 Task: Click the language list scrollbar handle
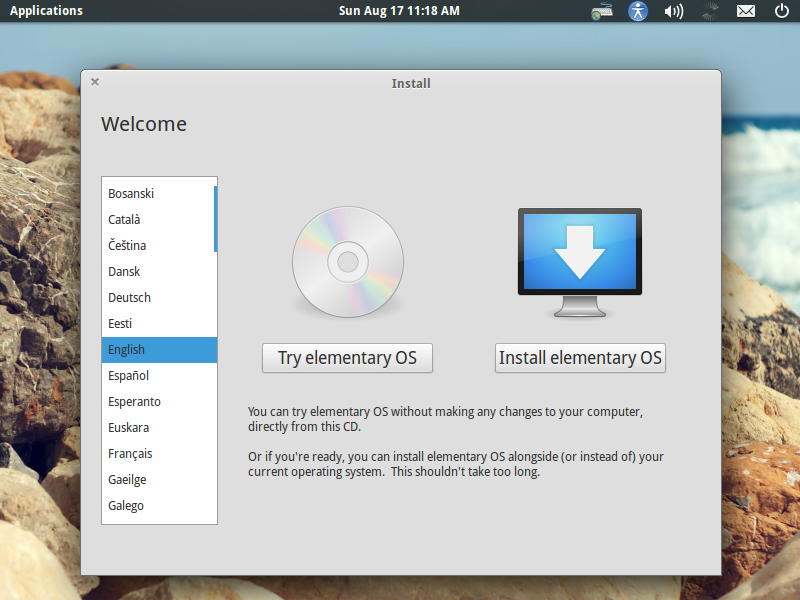(x=215, y=219)
